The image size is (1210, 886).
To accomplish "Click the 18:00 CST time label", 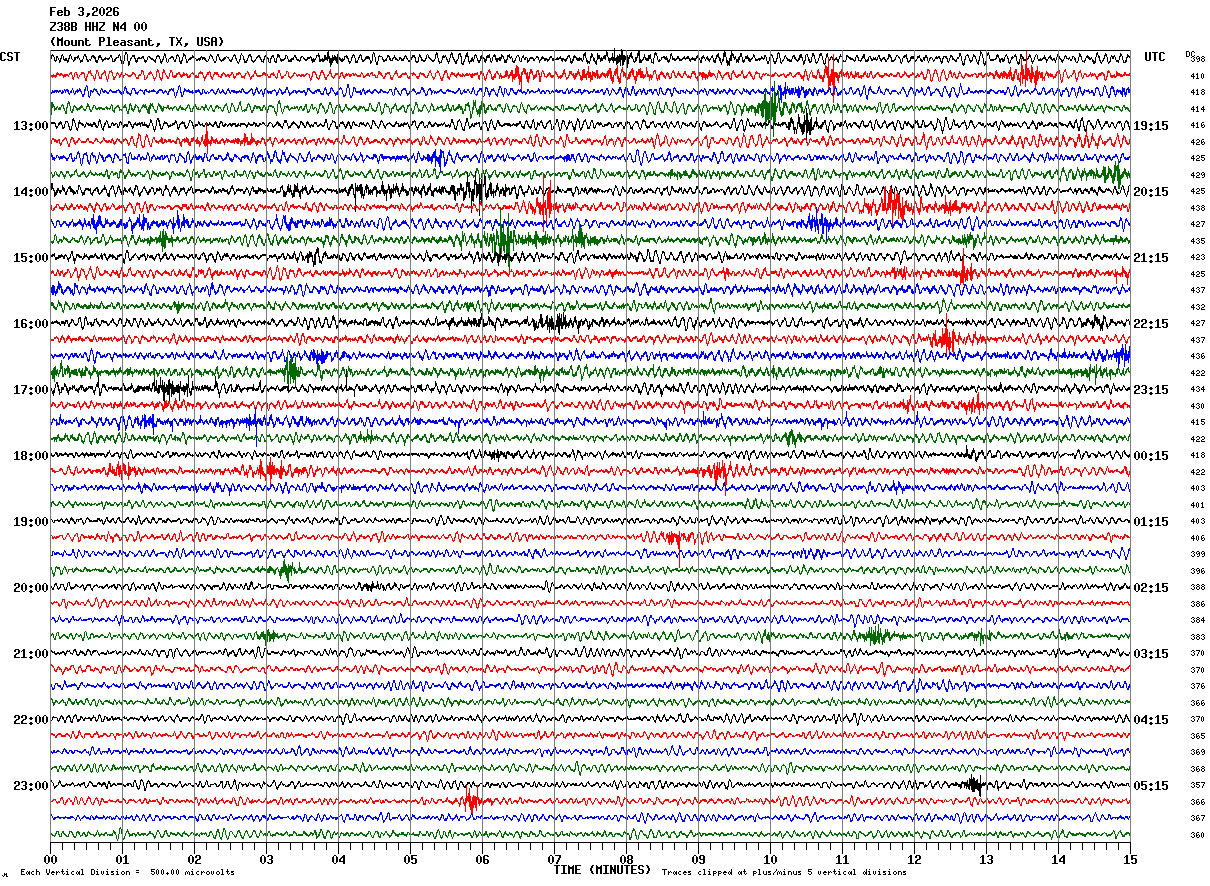I will pos(30,456).
